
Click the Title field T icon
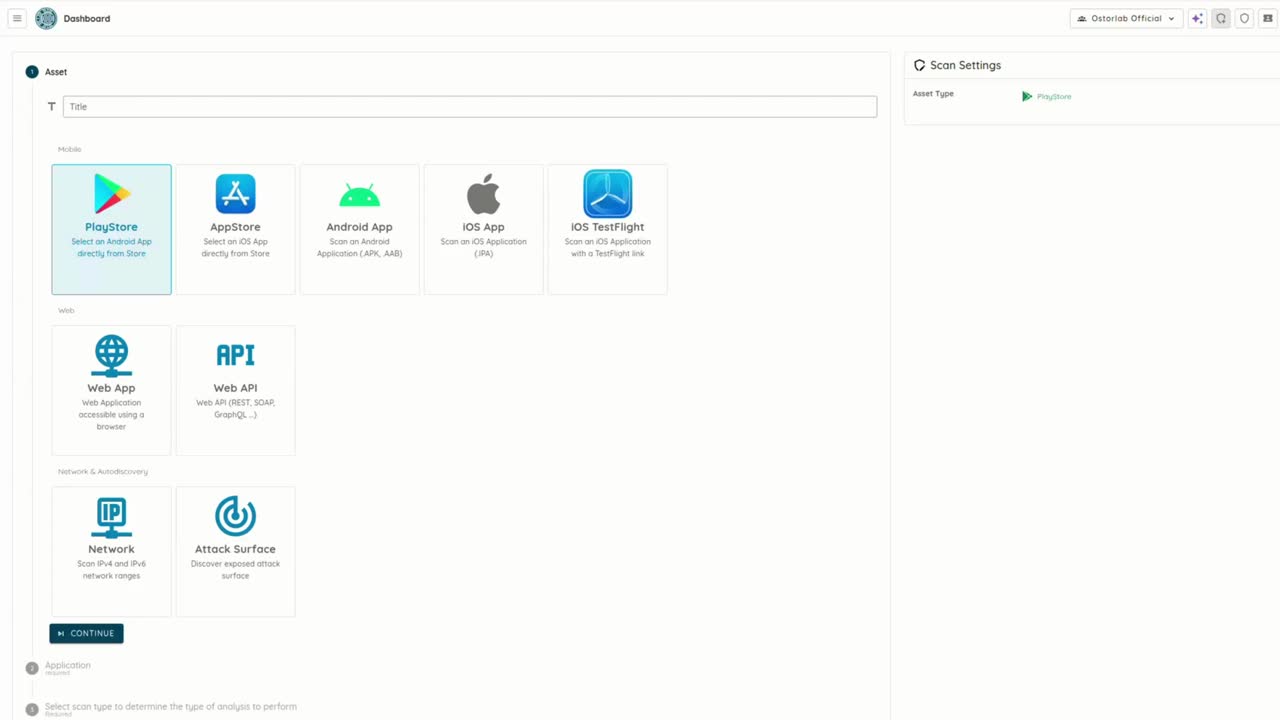(52, 106)
